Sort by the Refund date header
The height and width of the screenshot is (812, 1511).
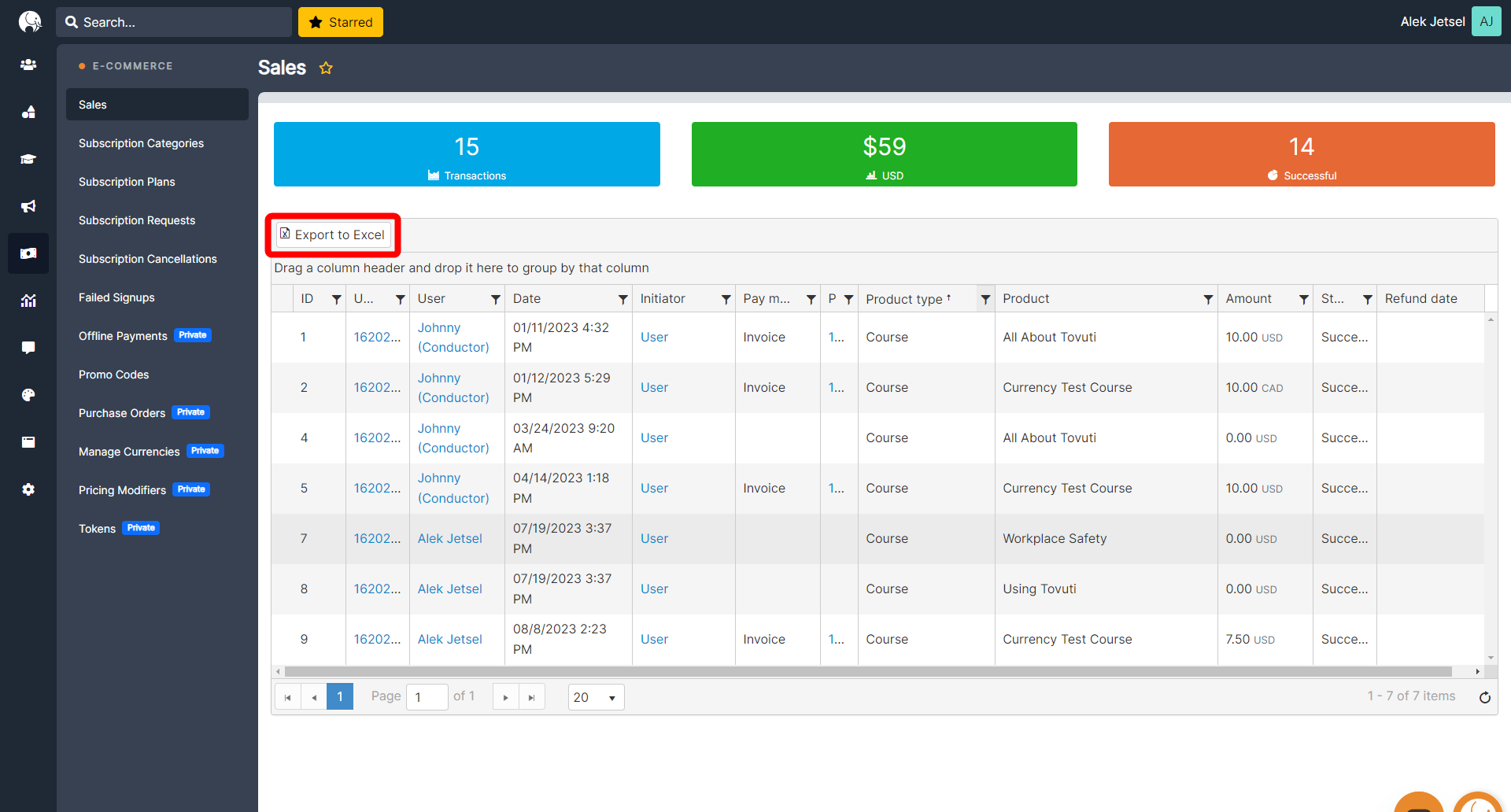[x=1420, y=299]
